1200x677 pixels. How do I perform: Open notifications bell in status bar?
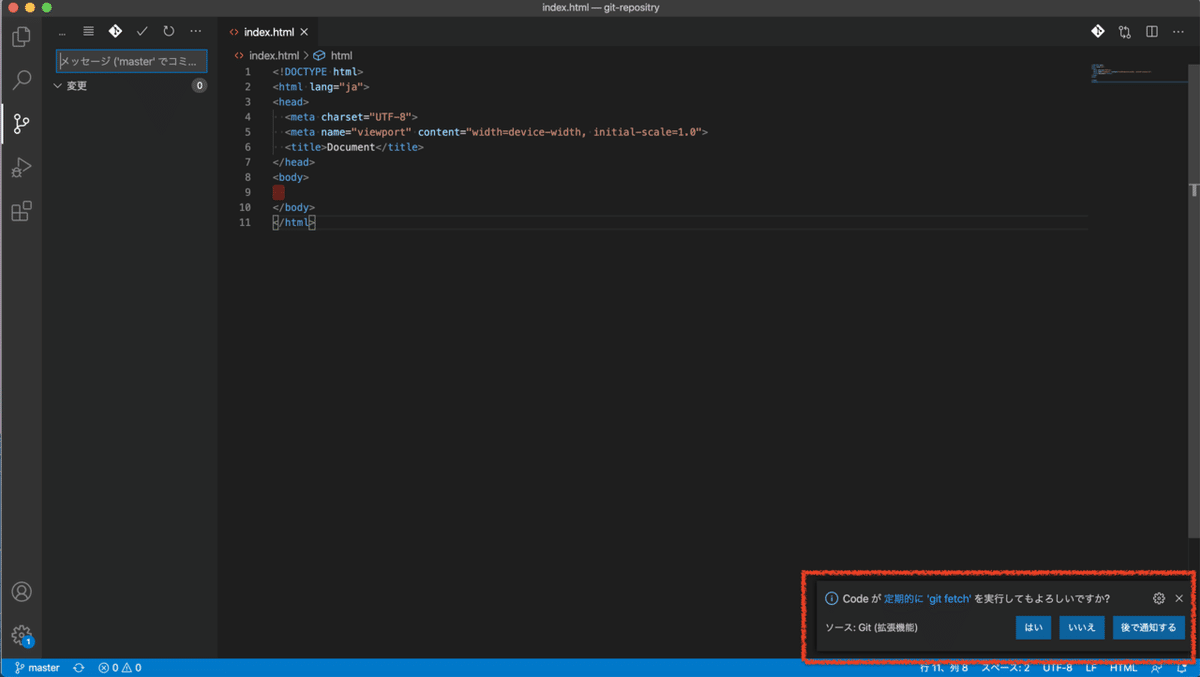pyautogui.click(x=1182, y=667)
